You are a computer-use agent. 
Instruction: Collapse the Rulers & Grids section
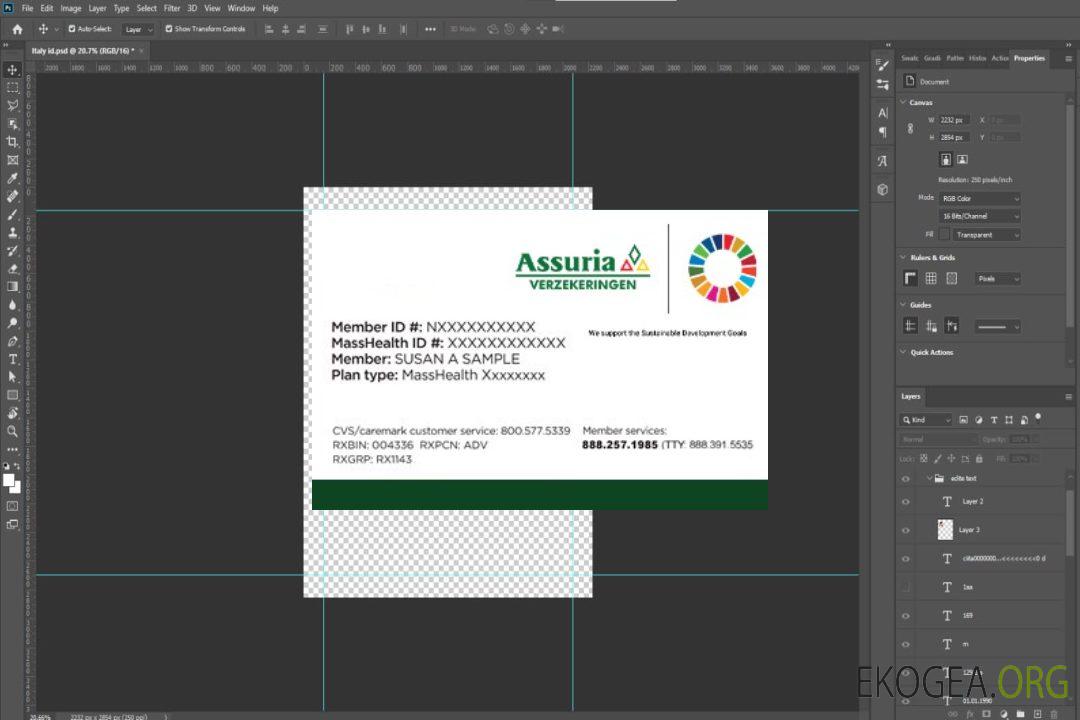pos(904,257)
